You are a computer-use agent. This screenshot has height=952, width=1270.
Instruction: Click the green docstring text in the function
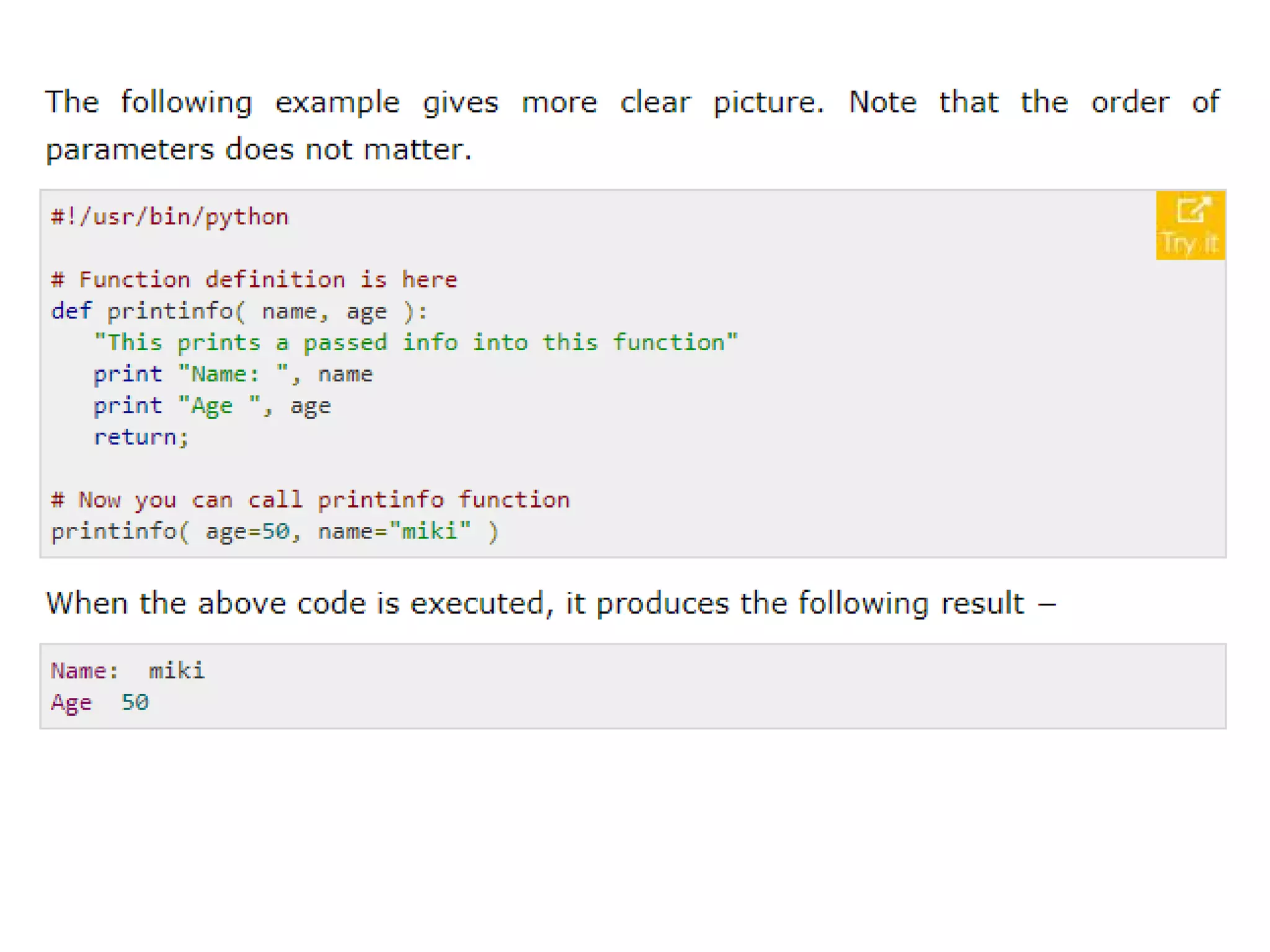tap(415, 343)
